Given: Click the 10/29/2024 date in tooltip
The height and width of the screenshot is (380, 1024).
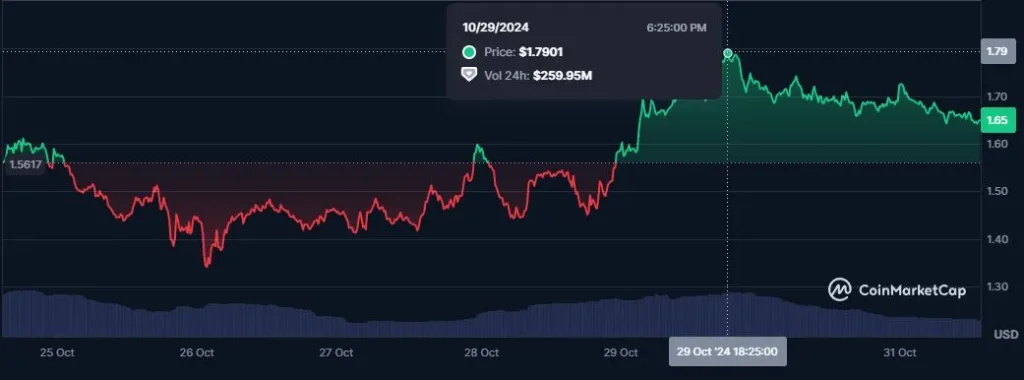Looking at the screenshot, I should 496,28.
